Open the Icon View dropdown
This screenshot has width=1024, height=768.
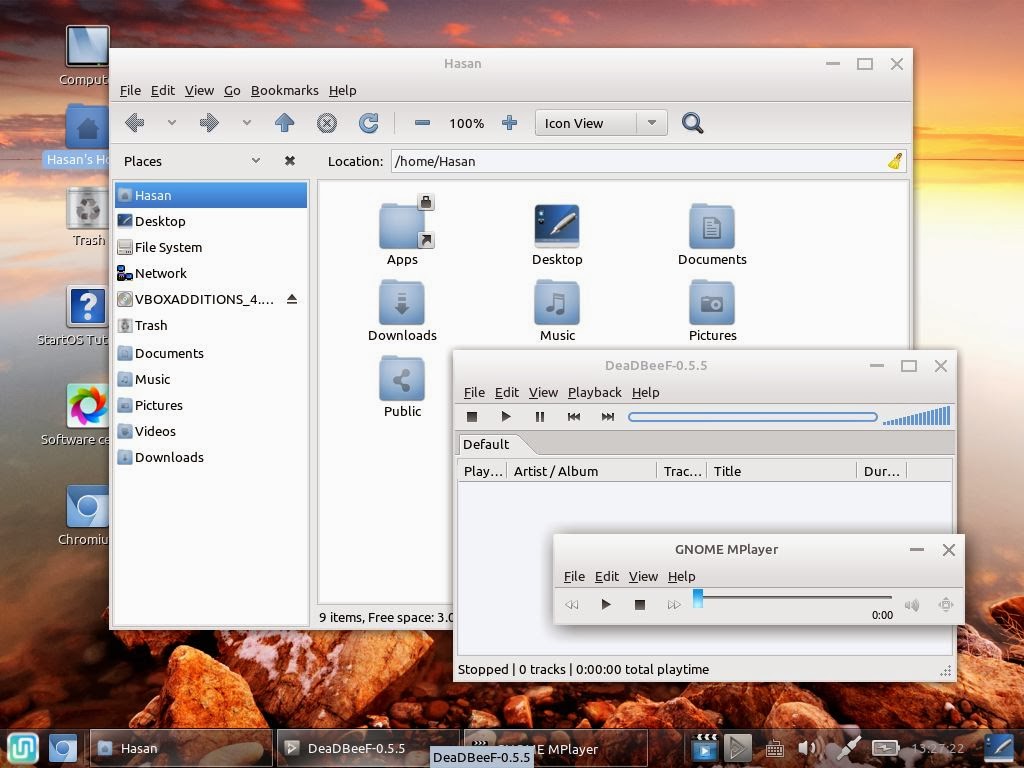601,123
